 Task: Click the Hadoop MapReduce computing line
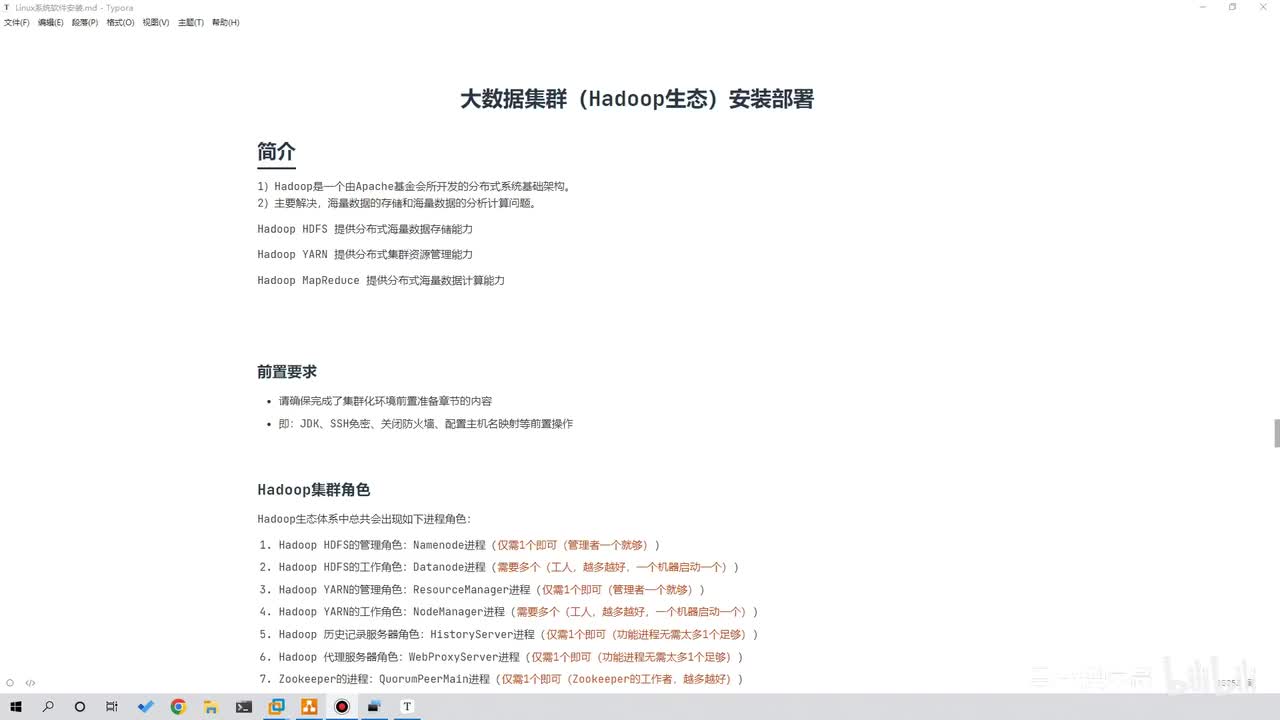click(x=381, y=280)
